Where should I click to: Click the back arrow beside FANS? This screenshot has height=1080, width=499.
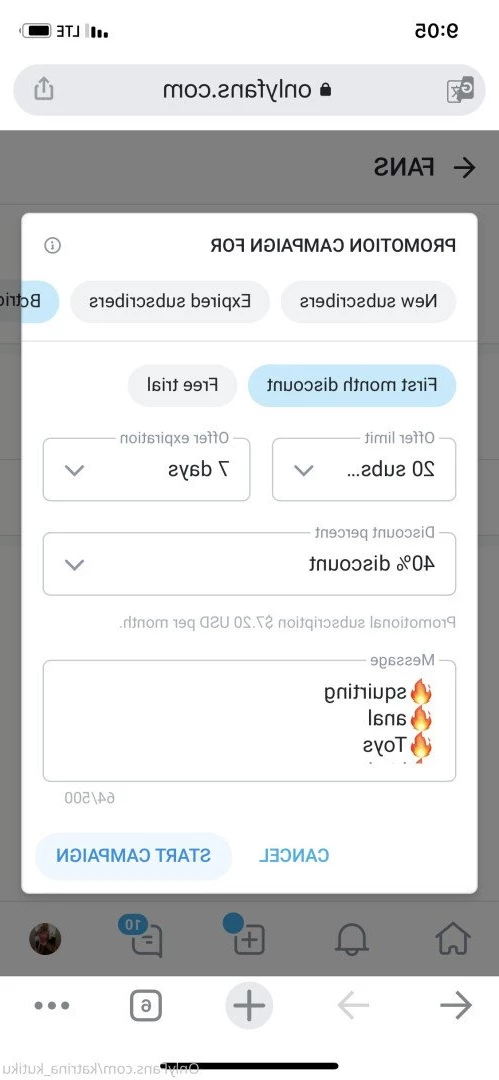coord(465,167)
